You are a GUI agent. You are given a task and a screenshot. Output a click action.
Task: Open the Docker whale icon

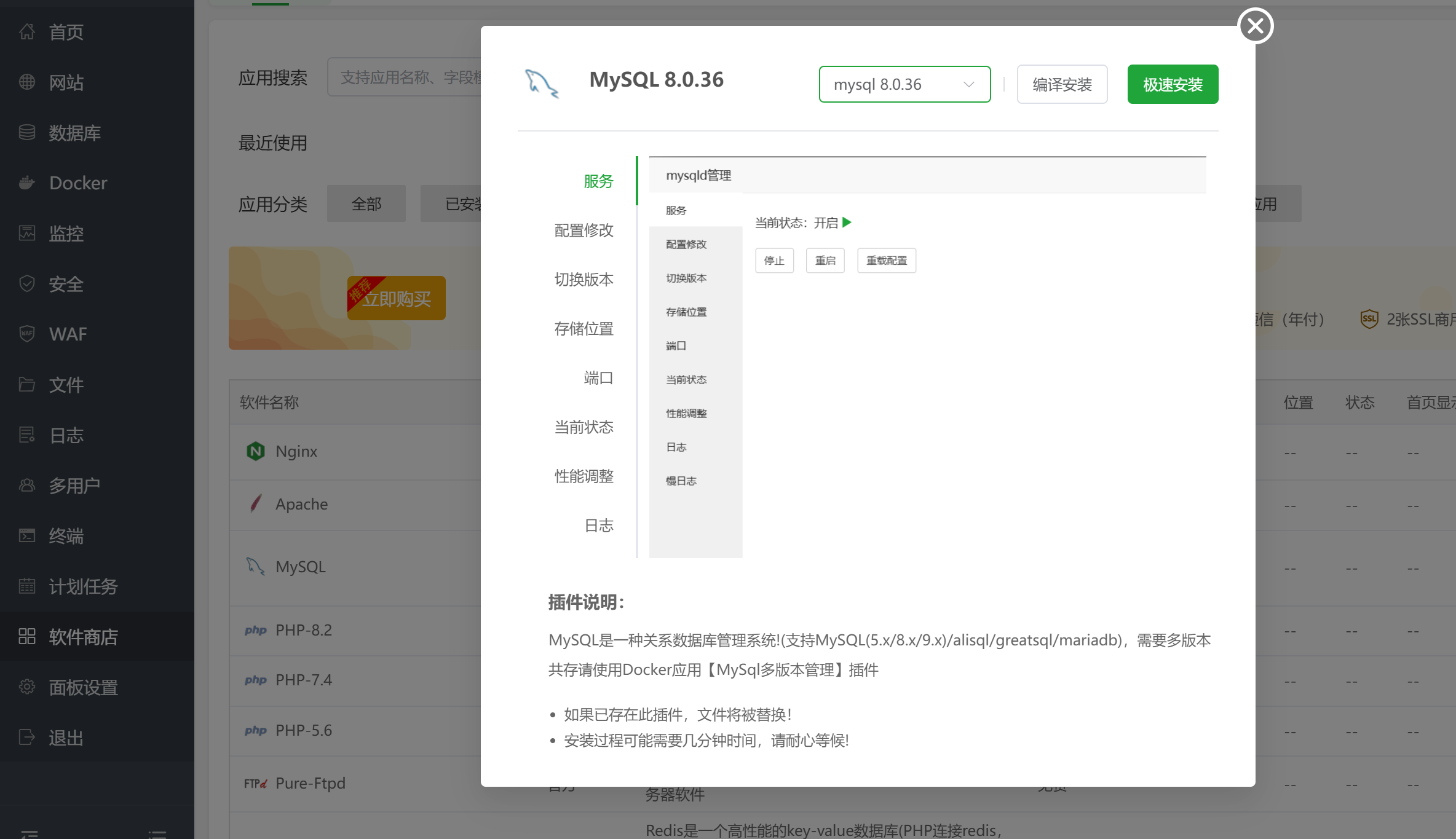27,183
